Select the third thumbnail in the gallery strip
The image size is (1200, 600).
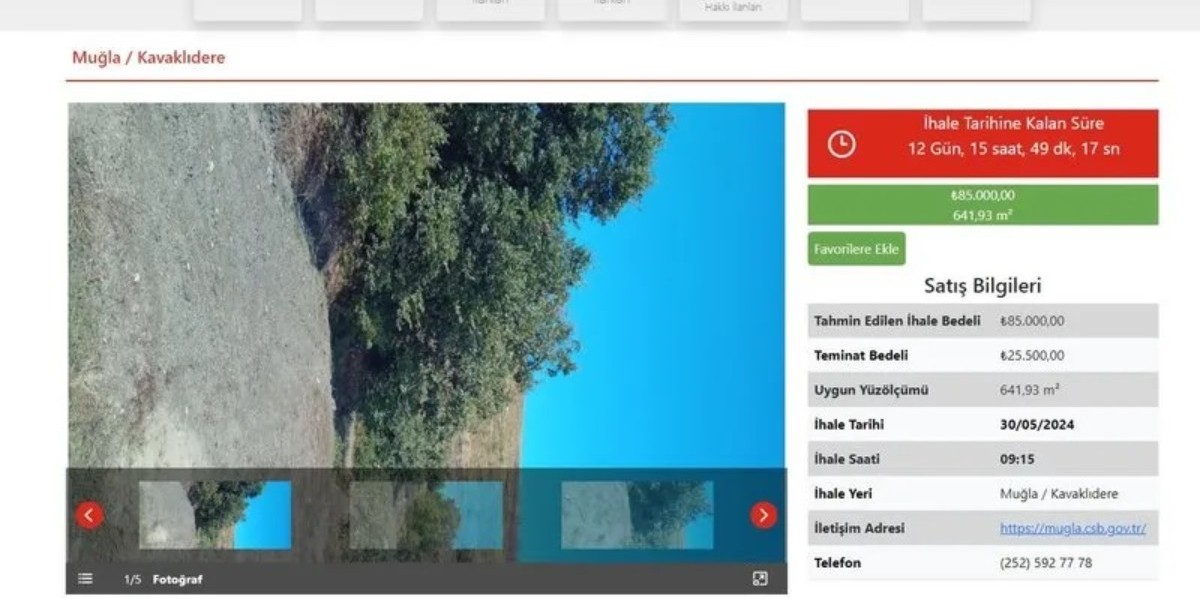[637, 515]
